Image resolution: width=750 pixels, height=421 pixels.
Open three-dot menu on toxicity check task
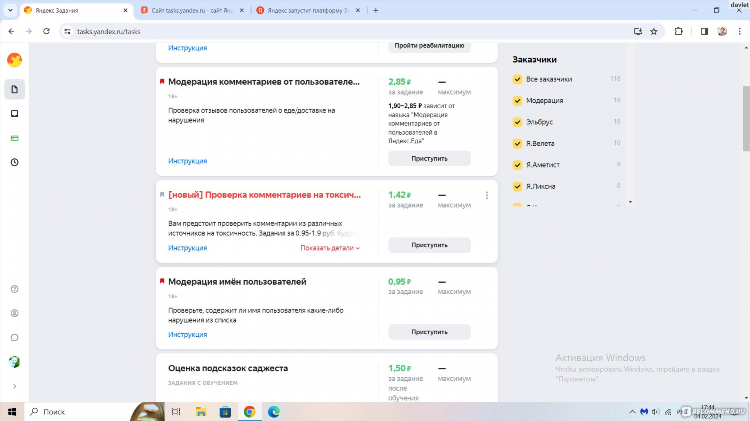point(487,195)
